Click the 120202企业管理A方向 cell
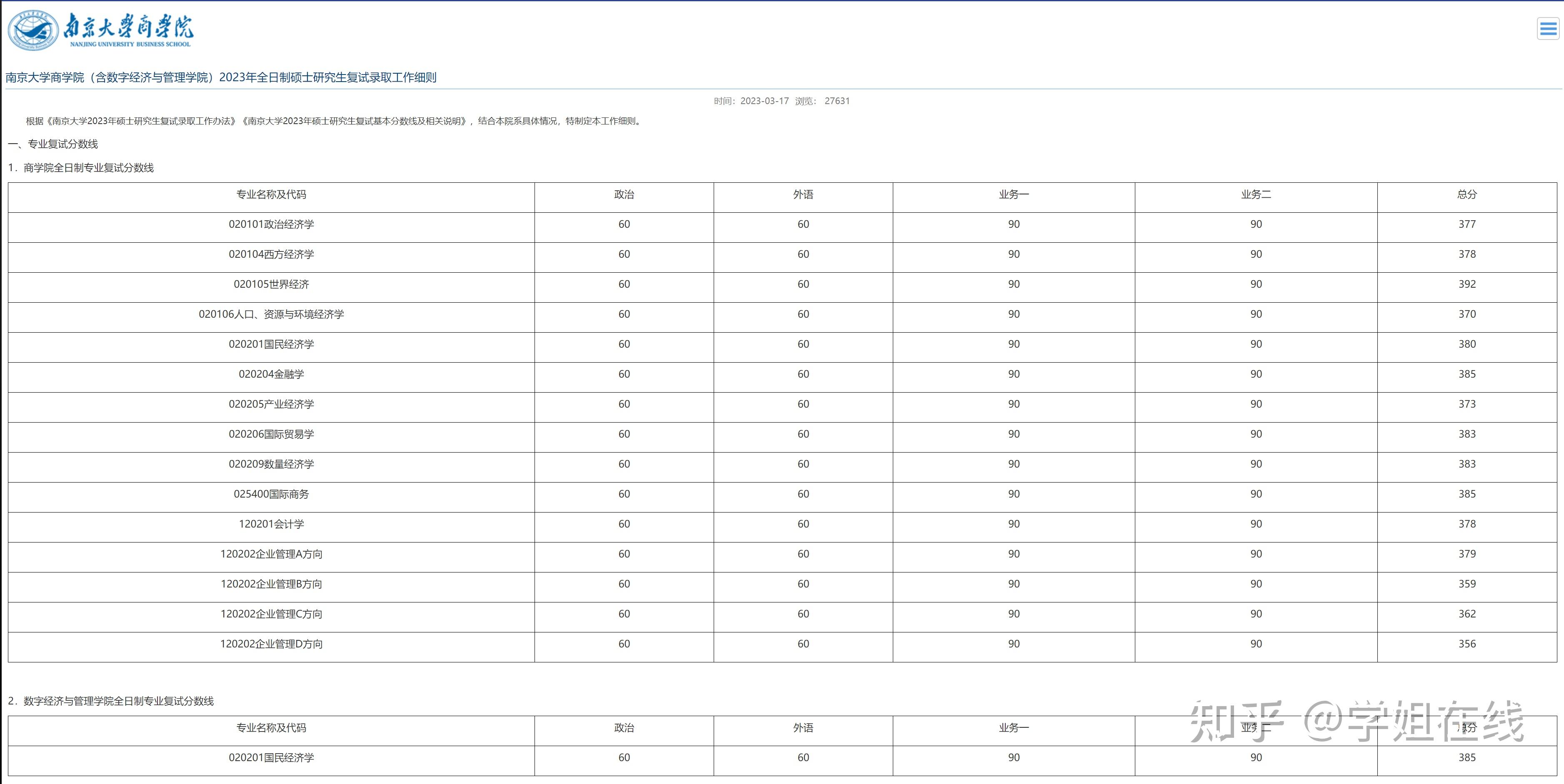The width and height of the screenshot is (1564, 784). tap(271, 554)
